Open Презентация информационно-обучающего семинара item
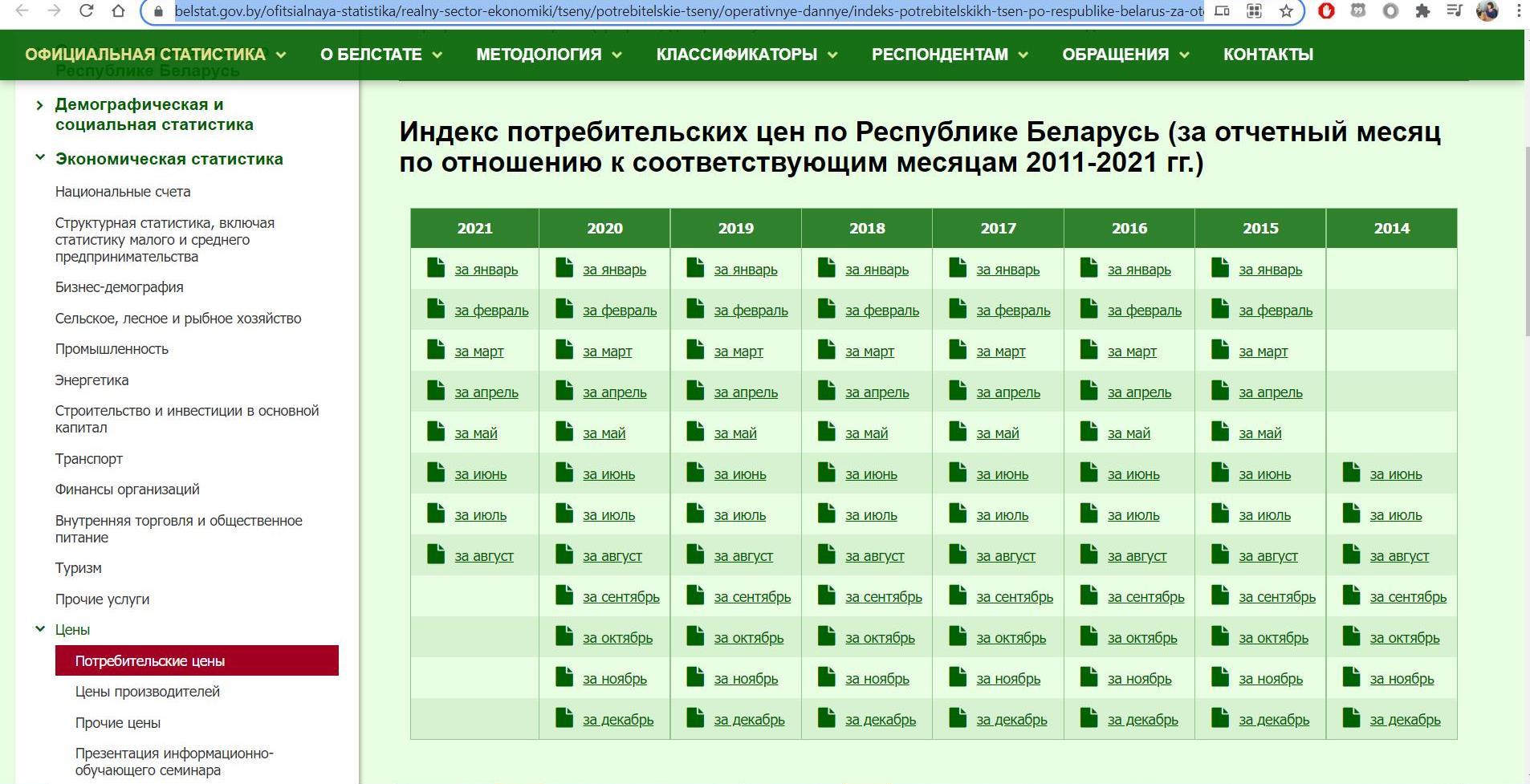1530x784 pixels. [x=174, y=762]
